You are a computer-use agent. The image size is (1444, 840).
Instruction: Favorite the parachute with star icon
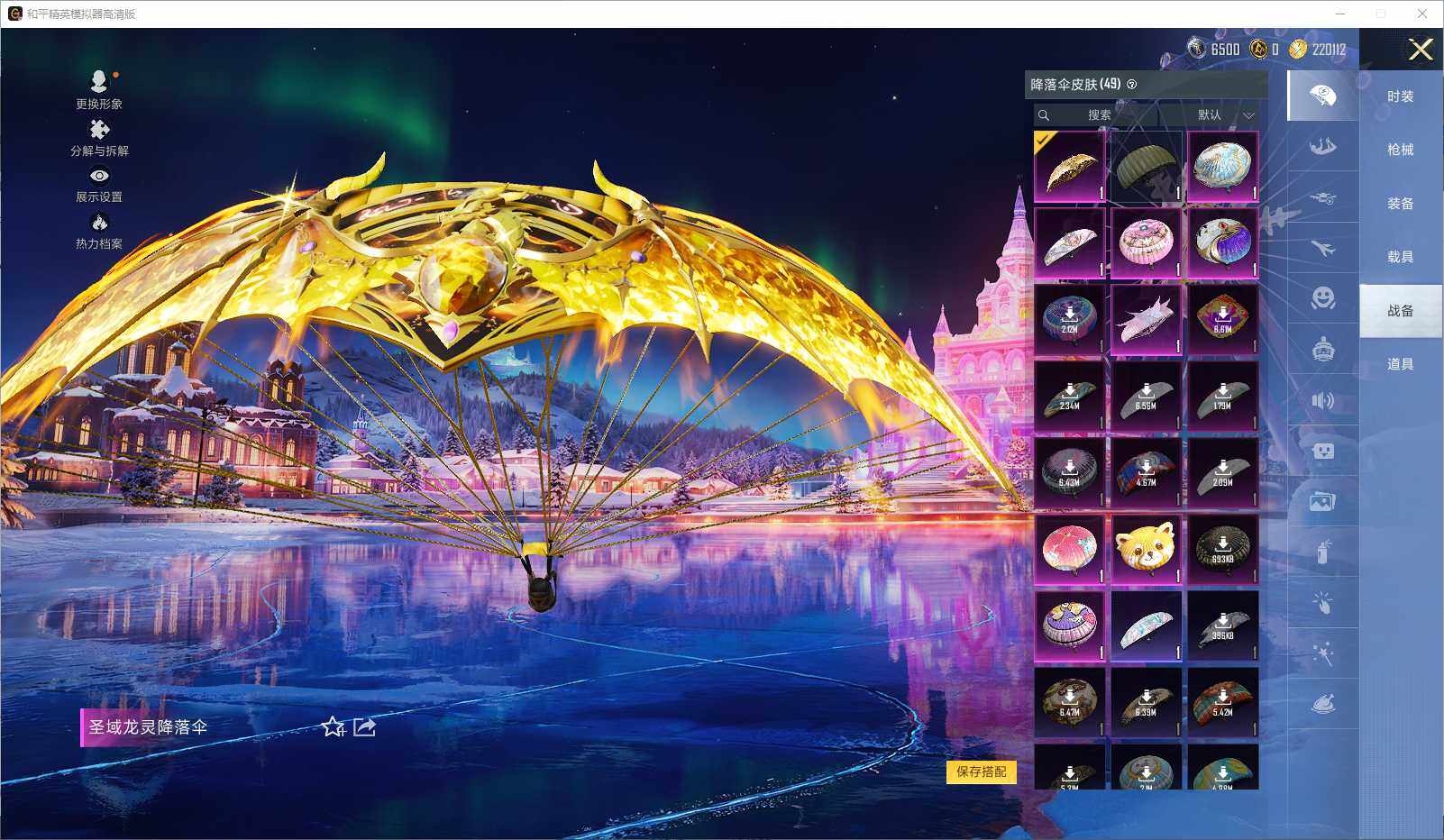click(x=333, y=726)
